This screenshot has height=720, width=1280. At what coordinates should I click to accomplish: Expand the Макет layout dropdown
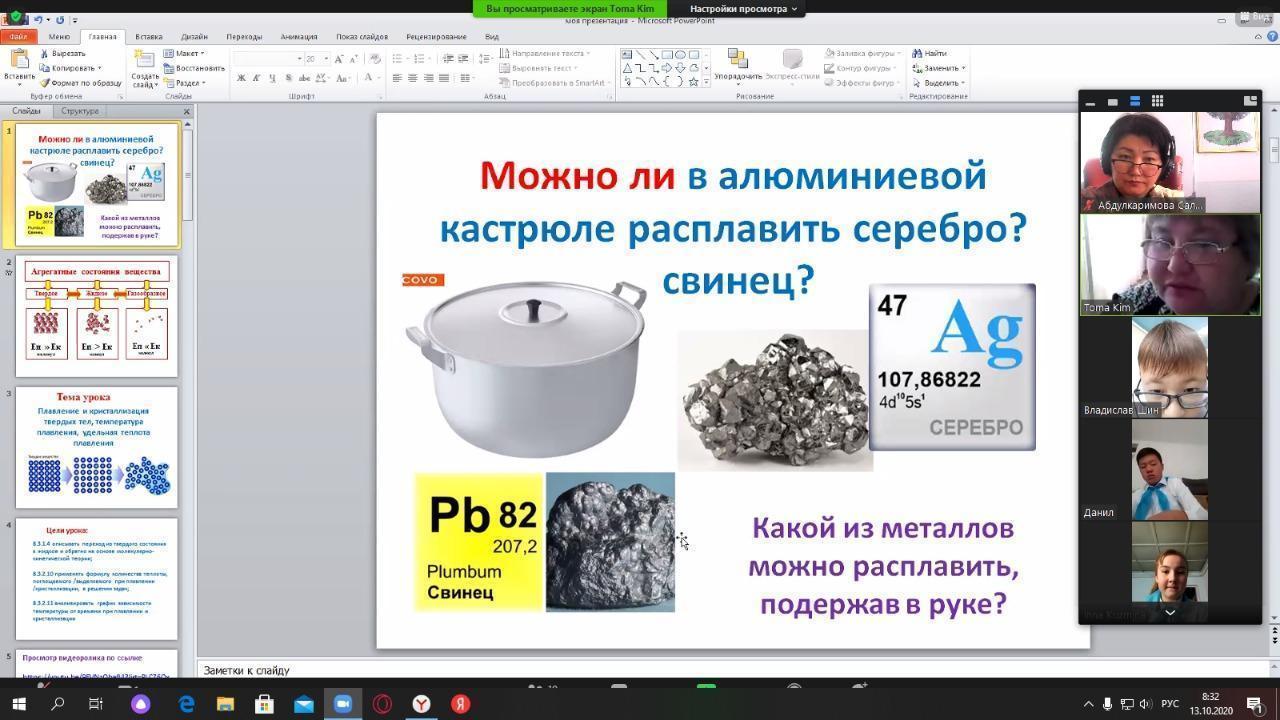click(x=185, y=53)
